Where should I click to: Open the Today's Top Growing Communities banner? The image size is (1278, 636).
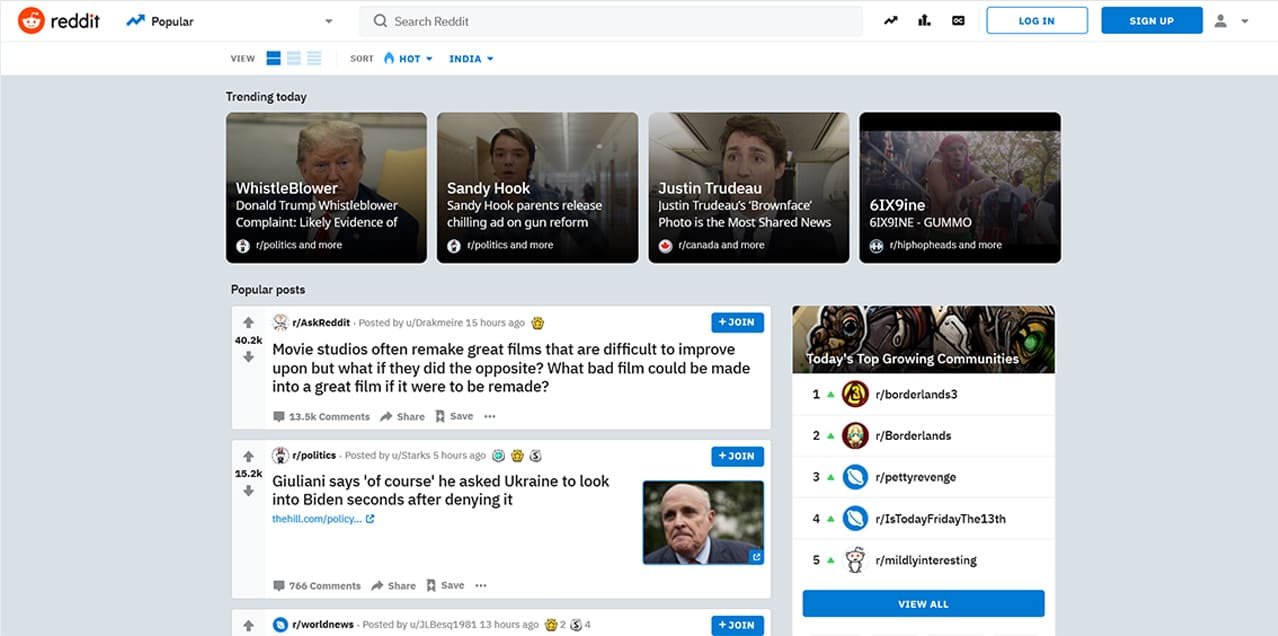[x=923, y=339]
